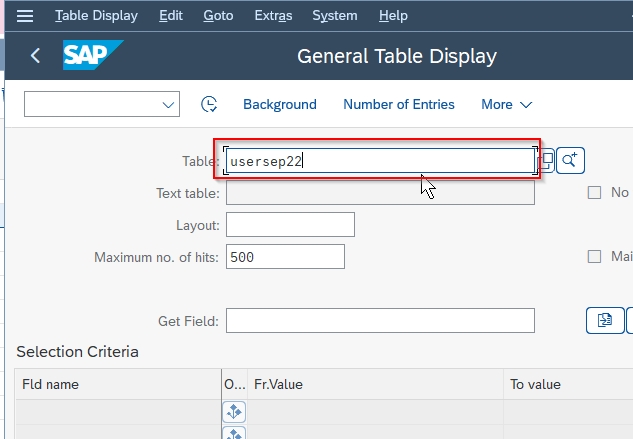Viewport: 633px width, 439px height.
Task: Focus the Layout input field
Action: 290,225
